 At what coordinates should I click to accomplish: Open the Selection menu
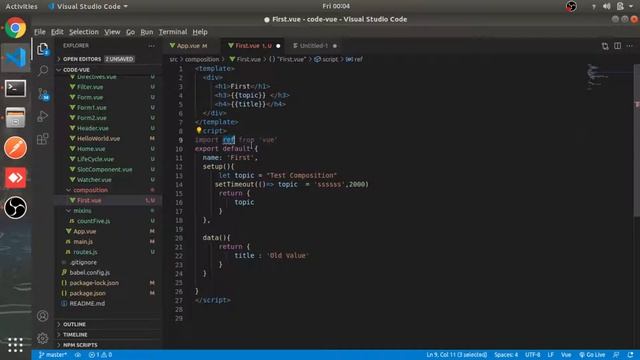click(x=84, y=32)
